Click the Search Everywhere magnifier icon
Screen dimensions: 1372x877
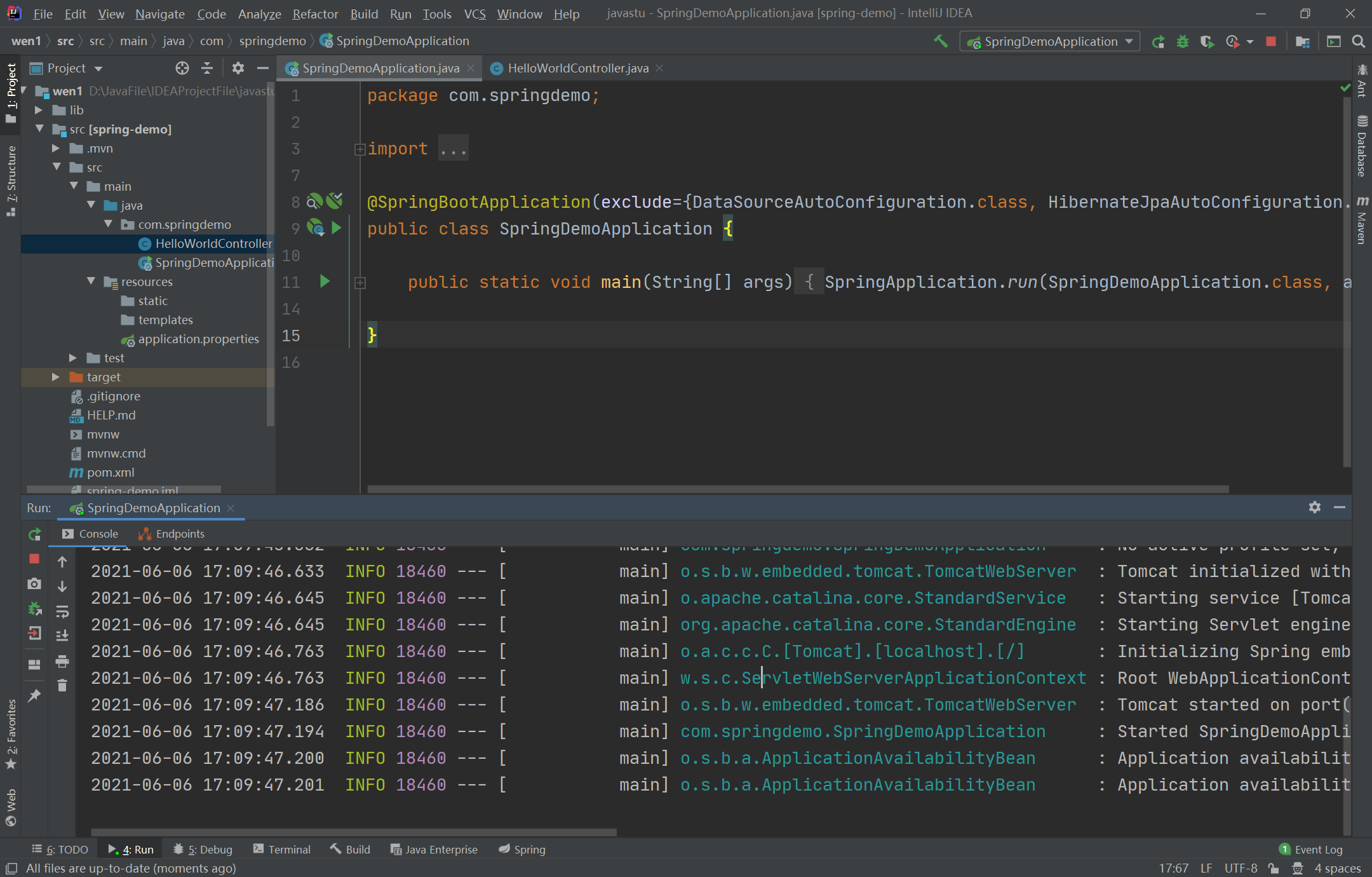(1358, 41)
